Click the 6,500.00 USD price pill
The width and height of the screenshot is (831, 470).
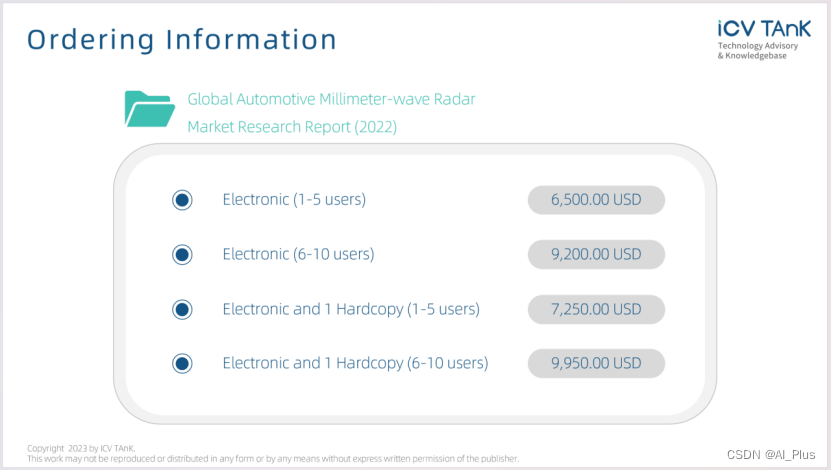click(x=596, y=200)
